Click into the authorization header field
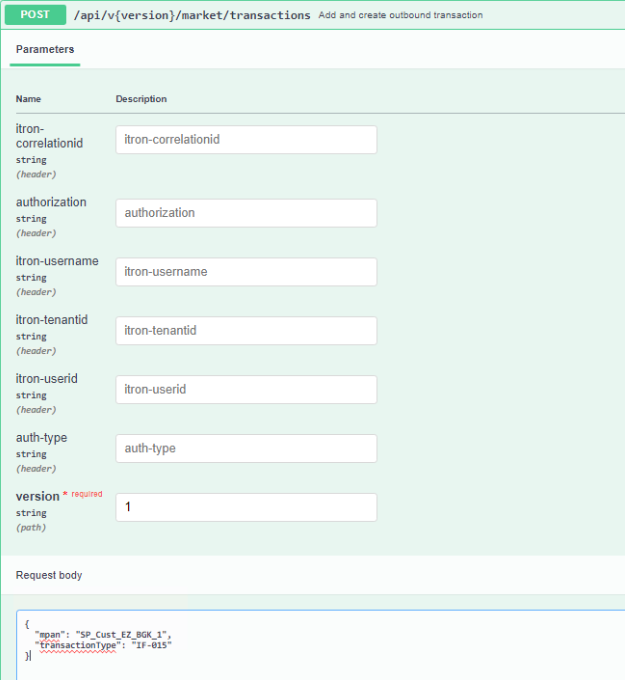The image size is (625, 680). [x=246, y=213]
